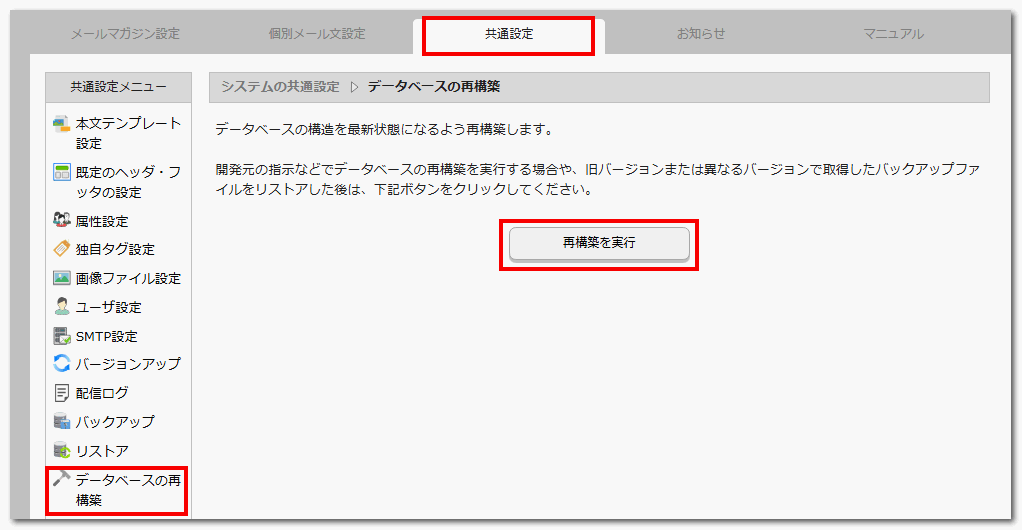Click the 再構築を実行 button
The width and height of the screenshot is (1022, 530).
click(x=599, y=243)
